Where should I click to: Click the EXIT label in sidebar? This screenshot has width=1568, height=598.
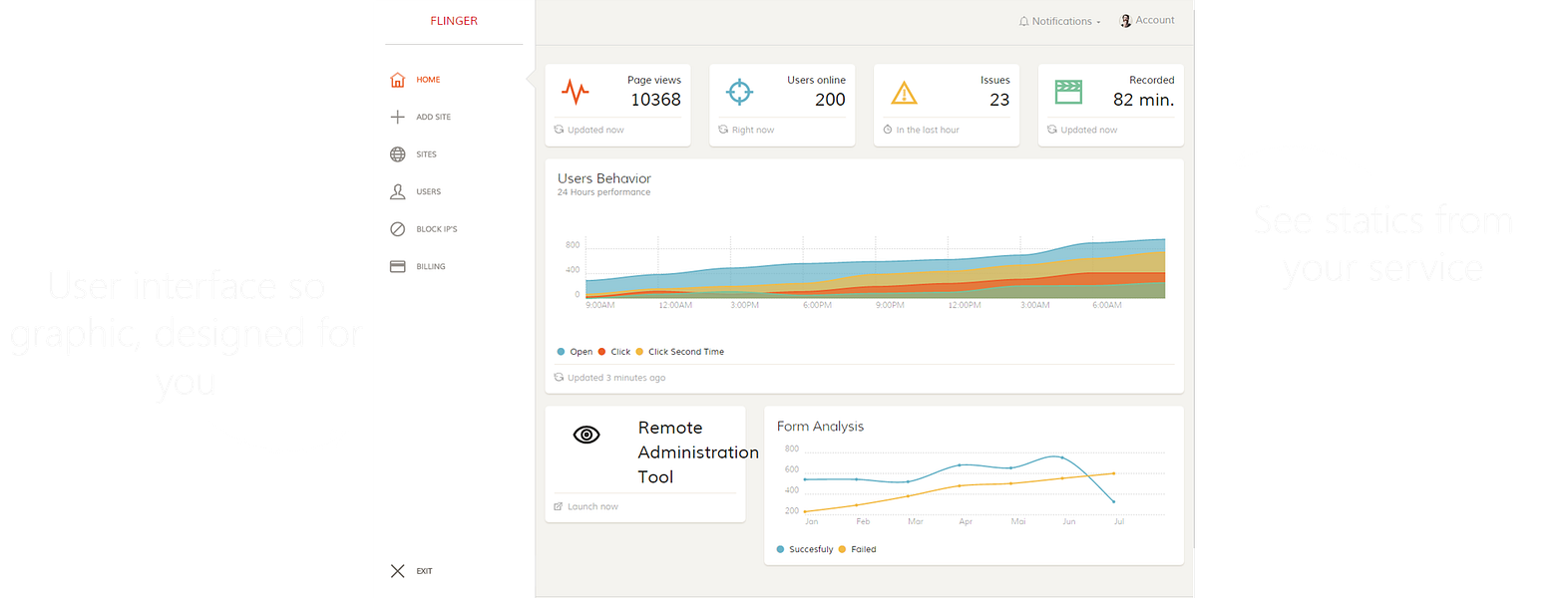pos(424,571)
